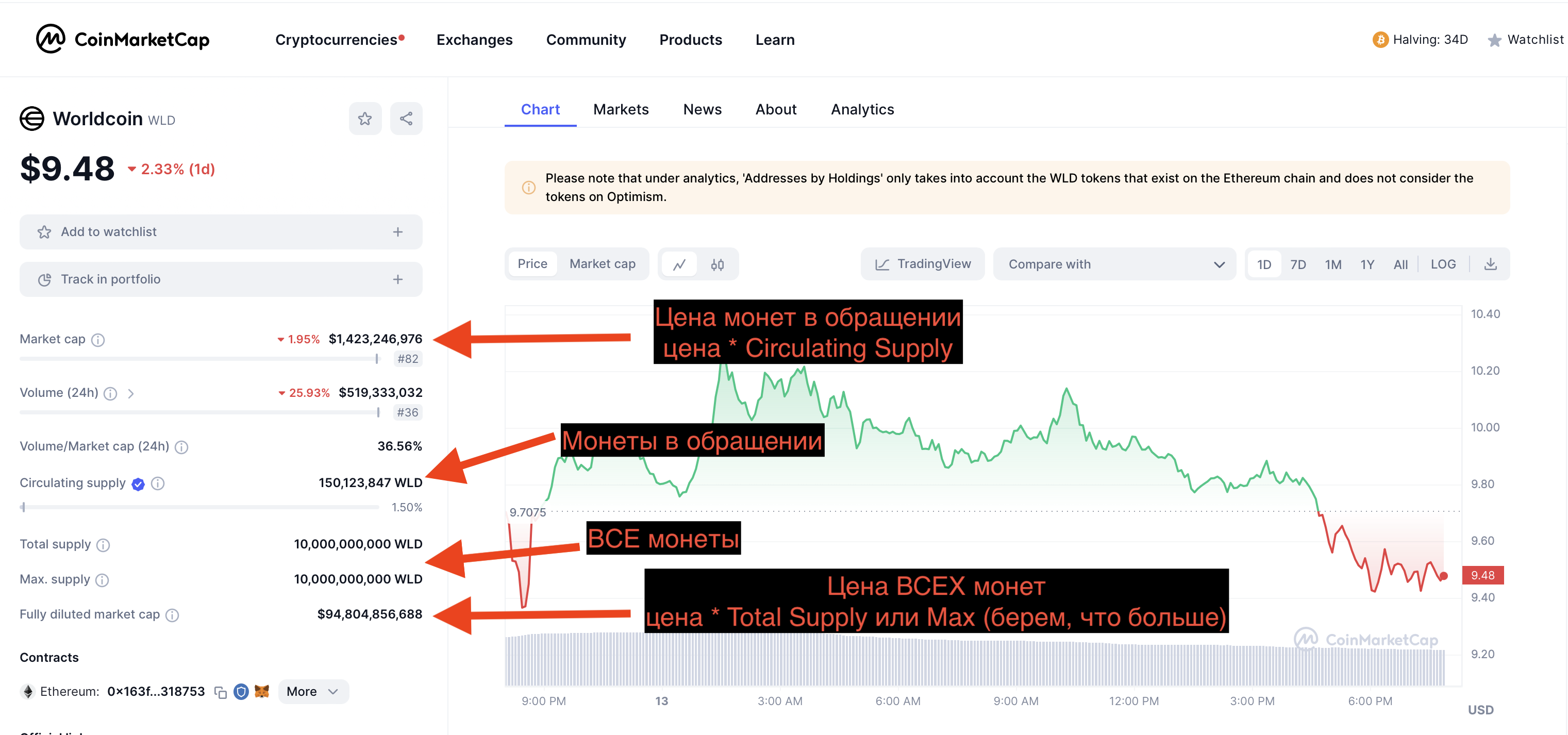Click the #82 market cap rank badge

[x=407, y=359]
